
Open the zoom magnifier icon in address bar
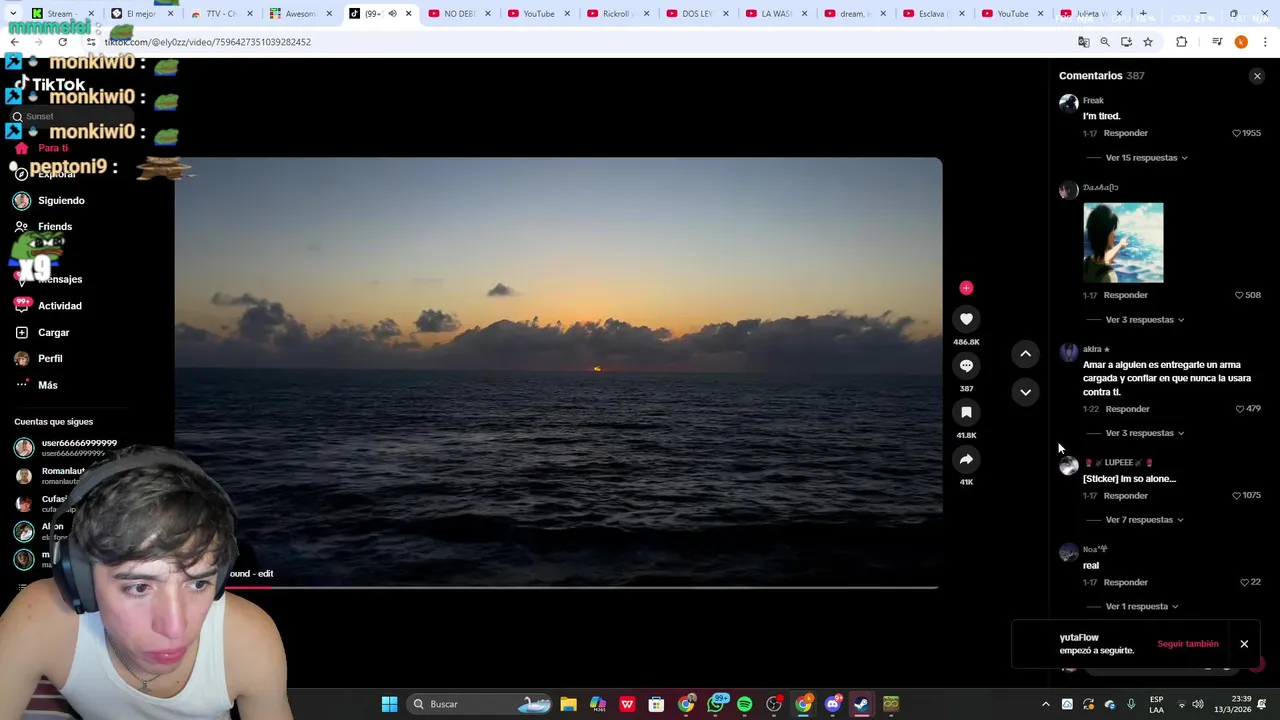click(x=1105, y=42)
